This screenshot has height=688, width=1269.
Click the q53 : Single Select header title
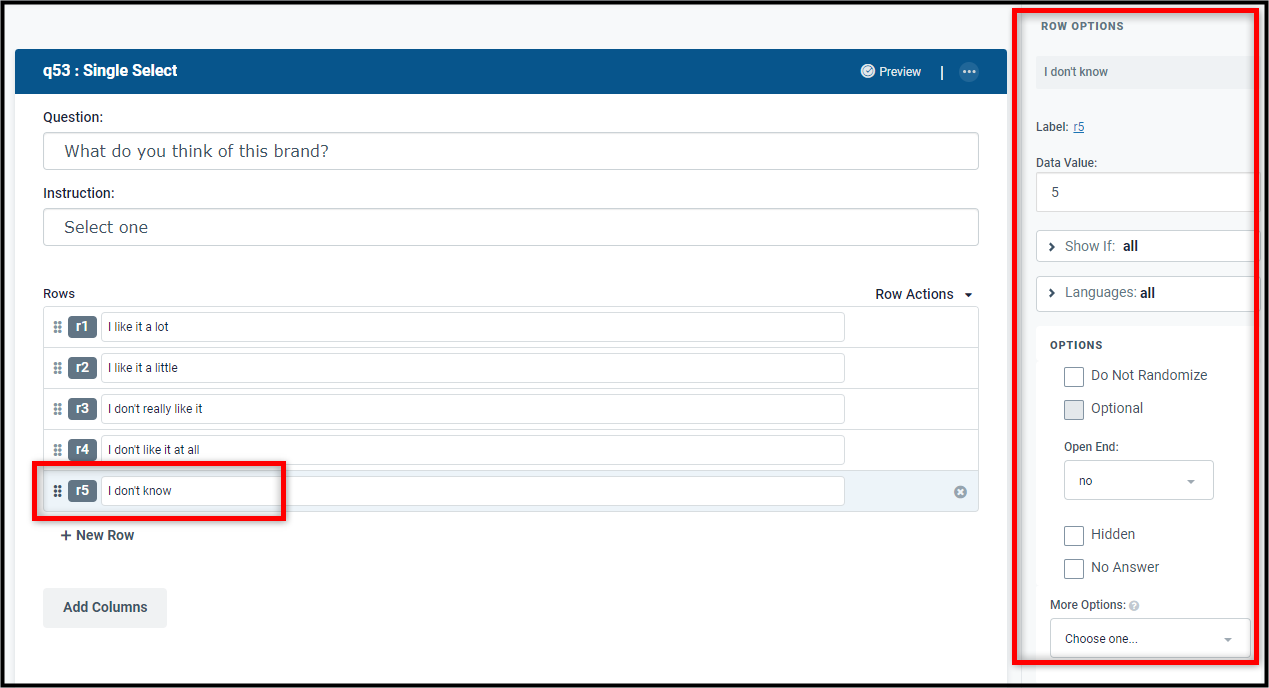110,71
